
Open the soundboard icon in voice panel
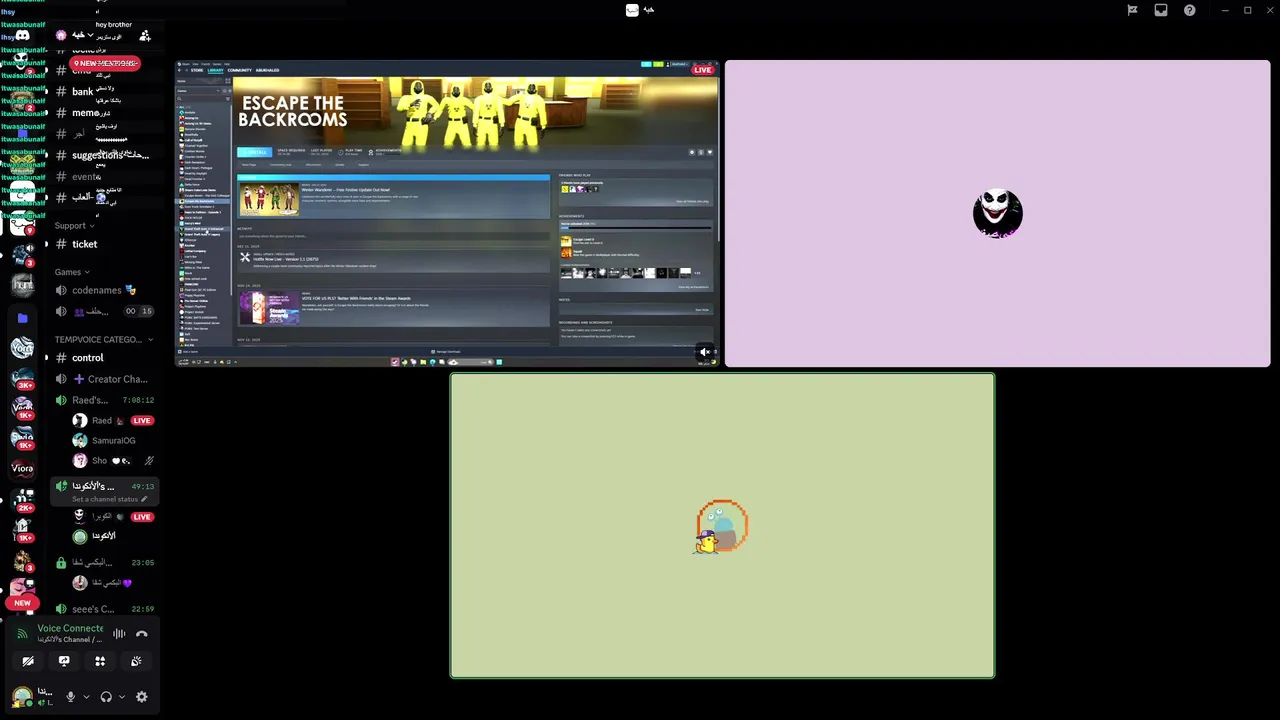(136, 661)
